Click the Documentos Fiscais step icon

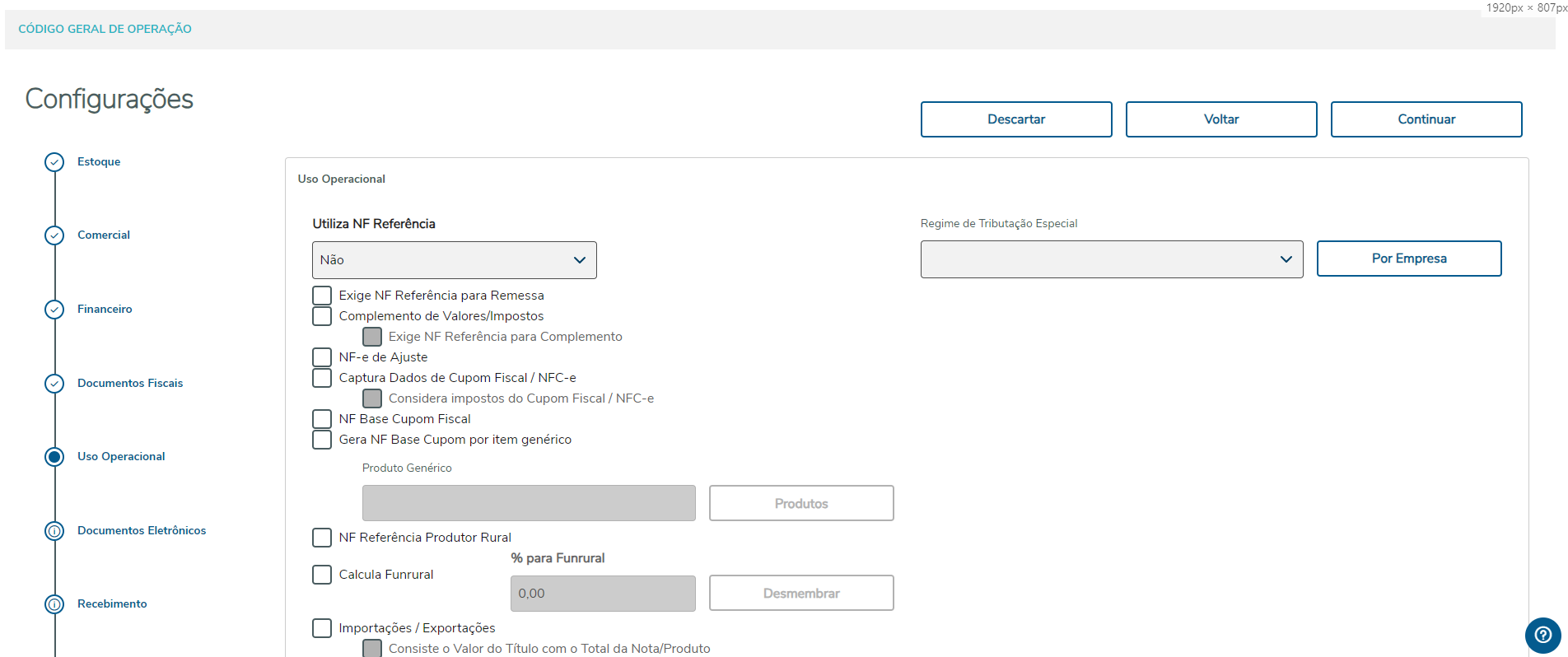54,384
